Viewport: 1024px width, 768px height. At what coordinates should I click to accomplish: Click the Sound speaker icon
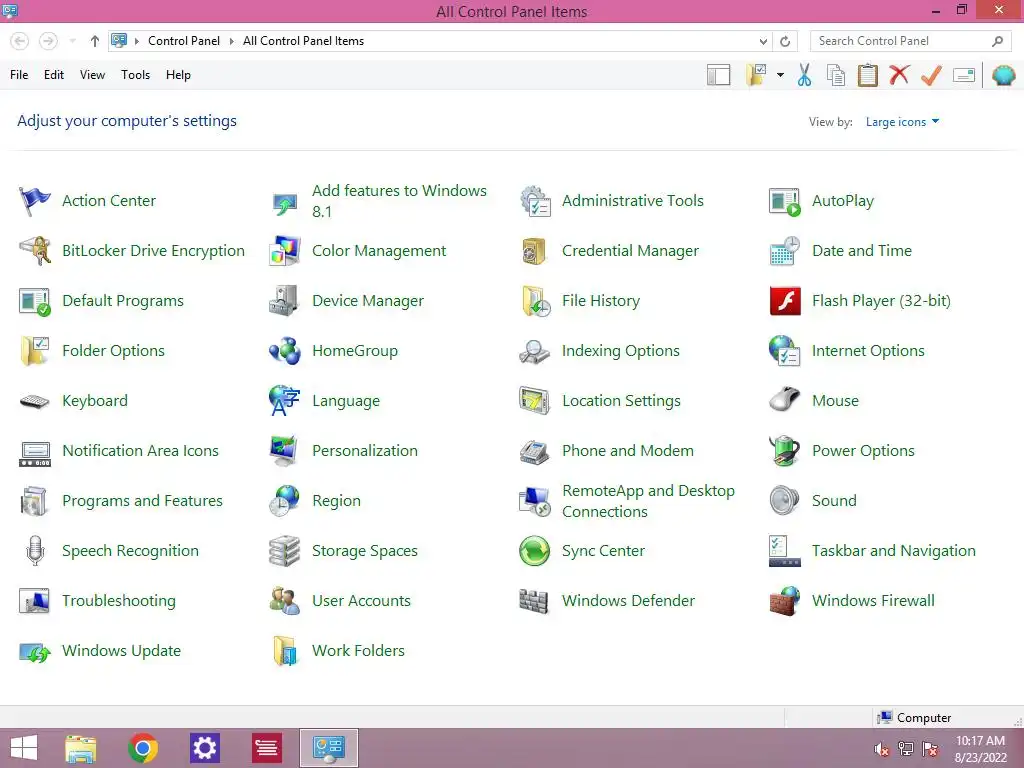pos(784,501)
